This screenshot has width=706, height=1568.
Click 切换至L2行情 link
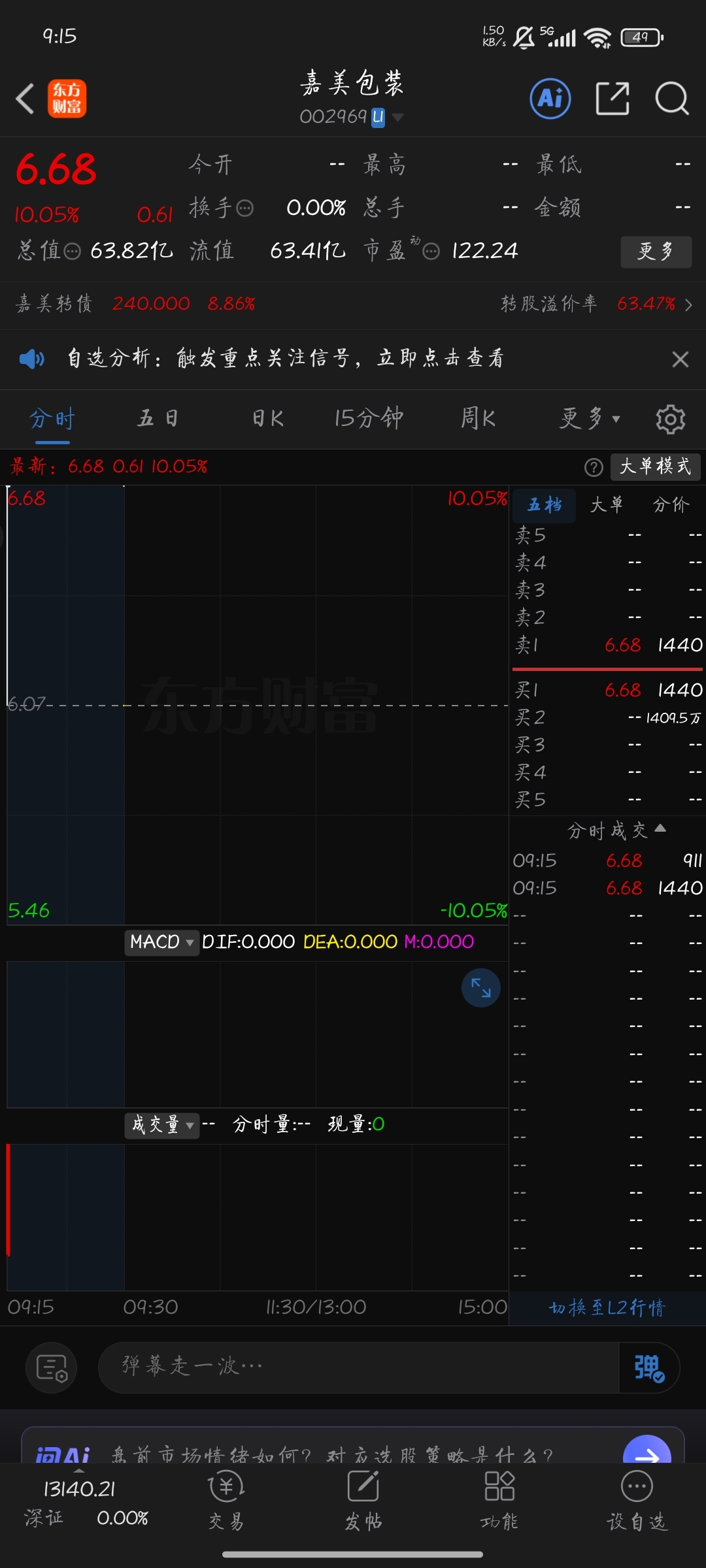pyautogui.click(x=607, y=1307)
